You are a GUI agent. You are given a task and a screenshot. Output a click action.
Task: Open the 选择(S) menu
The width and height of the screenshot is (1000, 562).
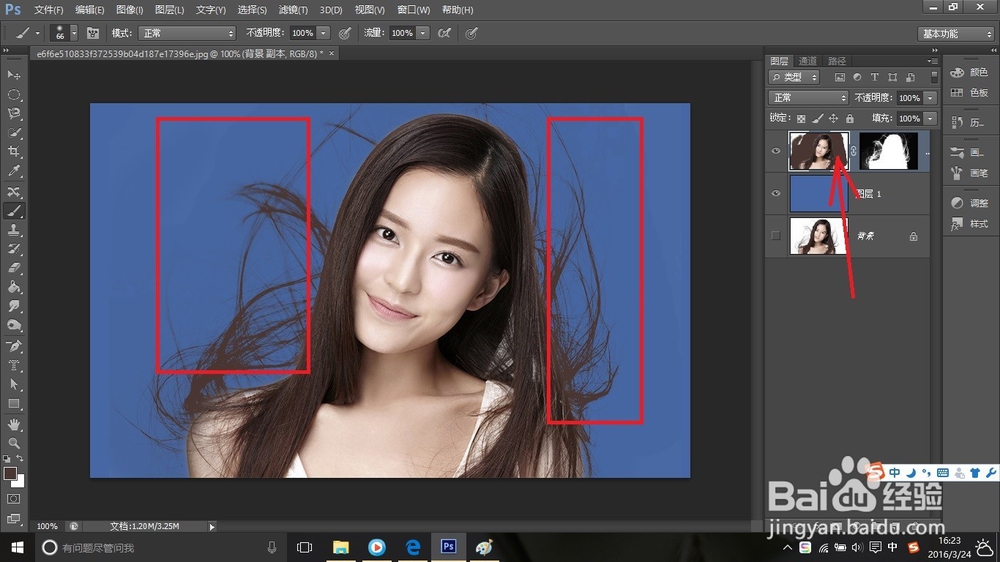[x=252, y=10]
